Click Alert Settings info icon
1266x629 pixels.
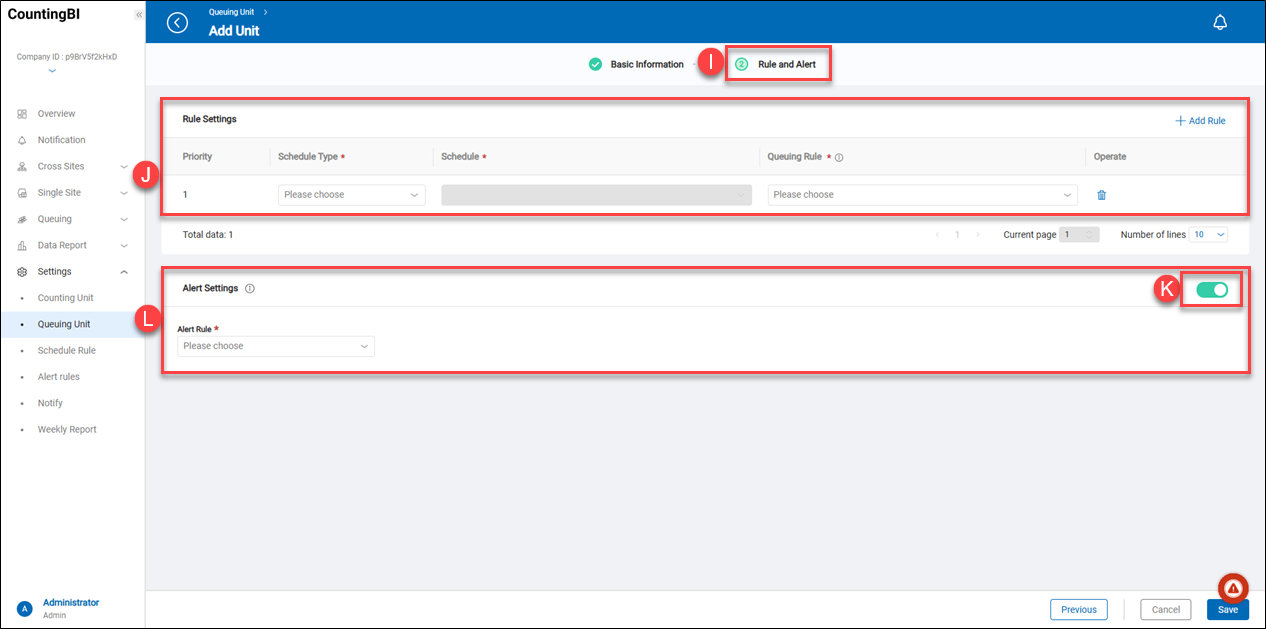(250, 289)
